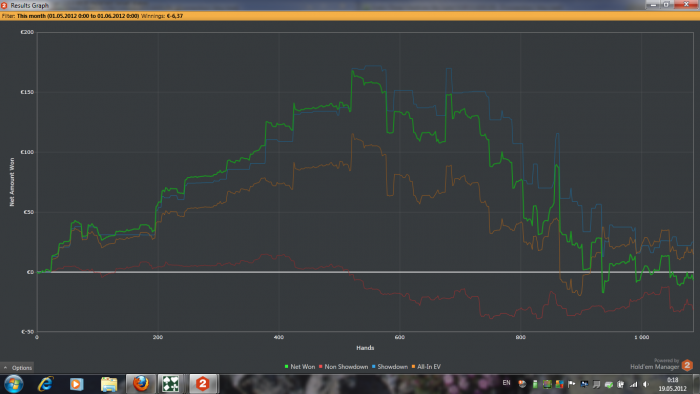Open the Action Center flag icon

pos(571,384)
